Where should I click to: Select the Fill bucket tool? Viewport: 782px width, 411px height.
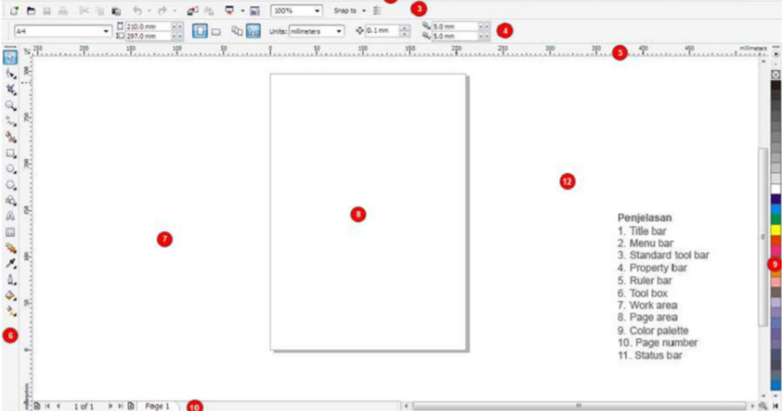10,296
